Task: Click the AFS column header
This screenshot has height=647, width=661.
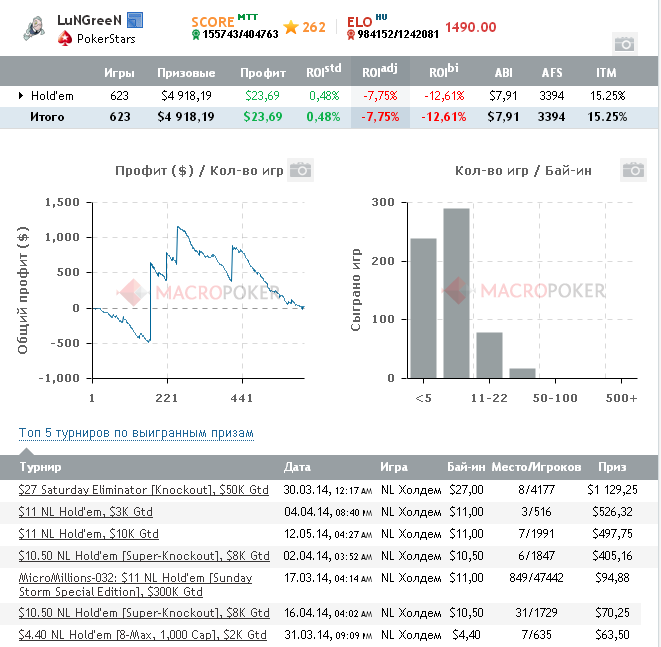Action: (x=552, y=73)
